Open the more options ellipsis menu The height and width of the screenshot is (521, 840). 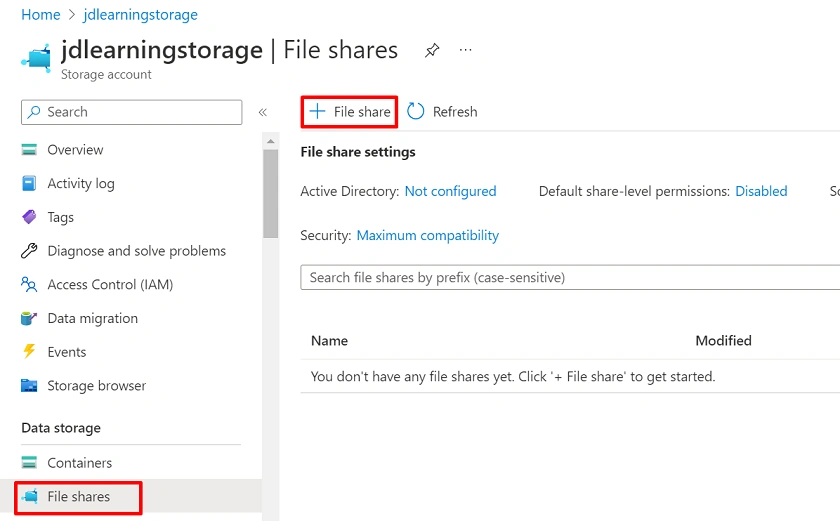click(466, 50)
